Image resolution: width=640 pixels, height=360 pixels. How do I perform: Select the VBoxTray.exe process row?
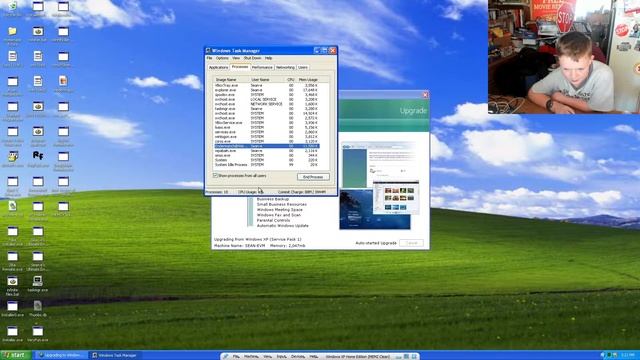coord(267,85)
